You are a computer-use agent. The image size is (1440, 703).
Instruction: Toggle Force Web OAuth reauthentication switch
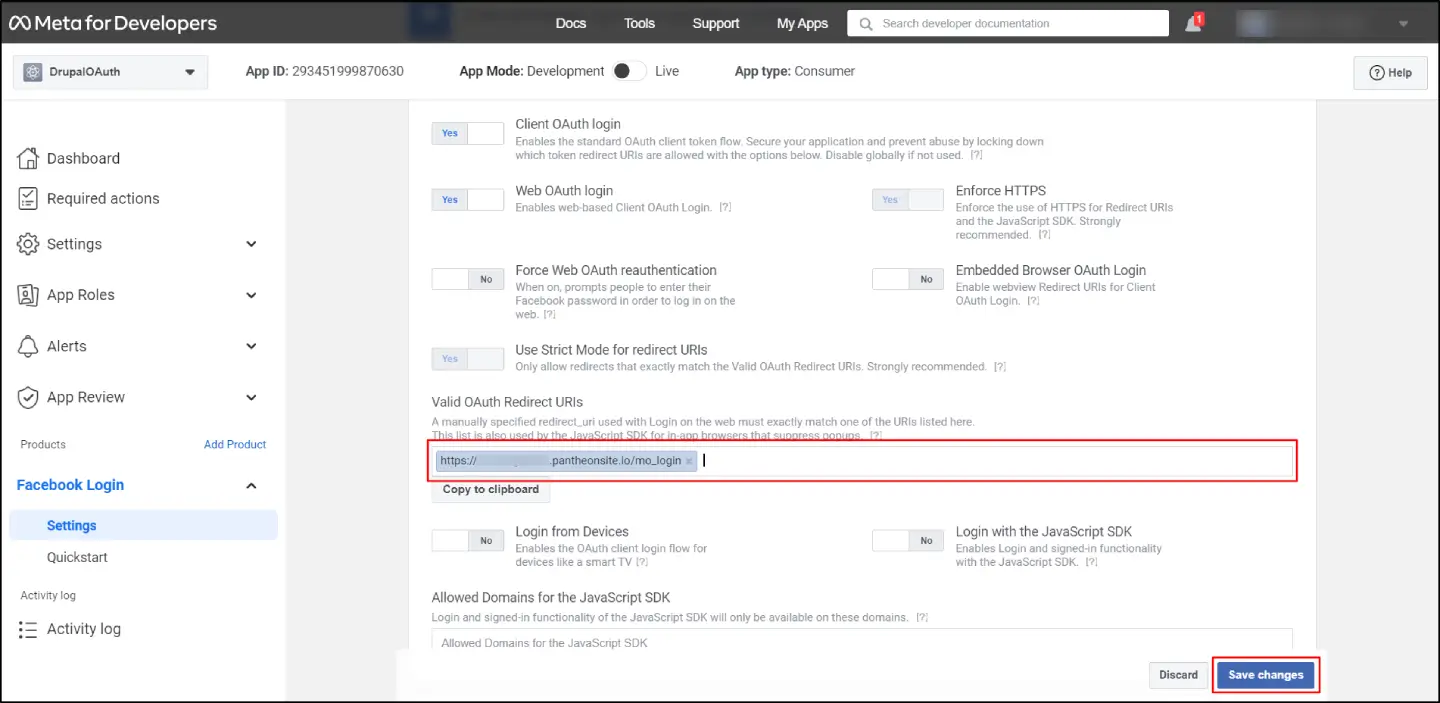point(468,279)
